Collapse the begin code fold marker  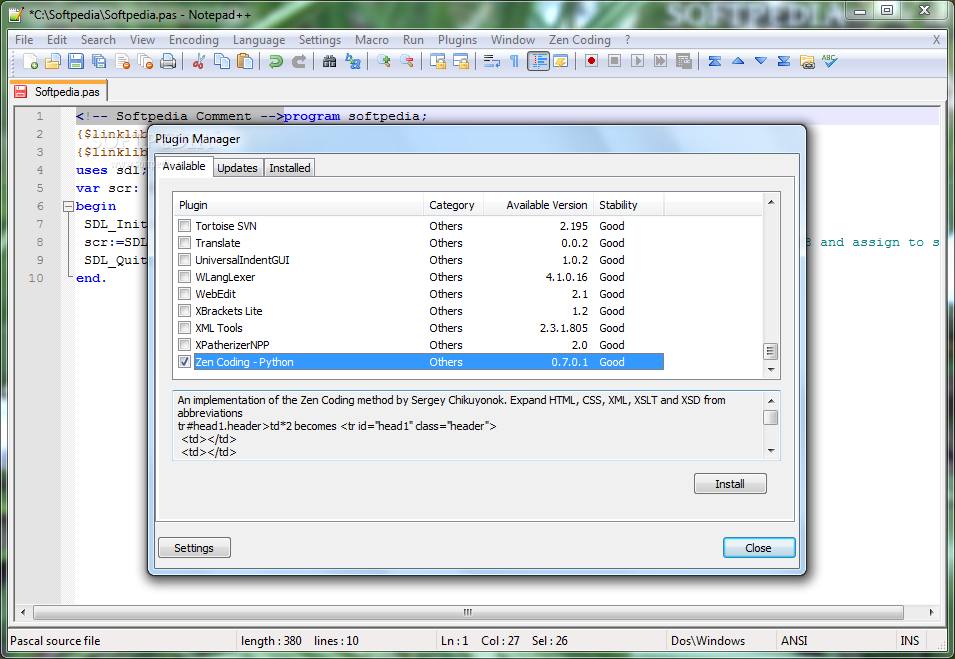pyautogui.click(x=68, y=206)
